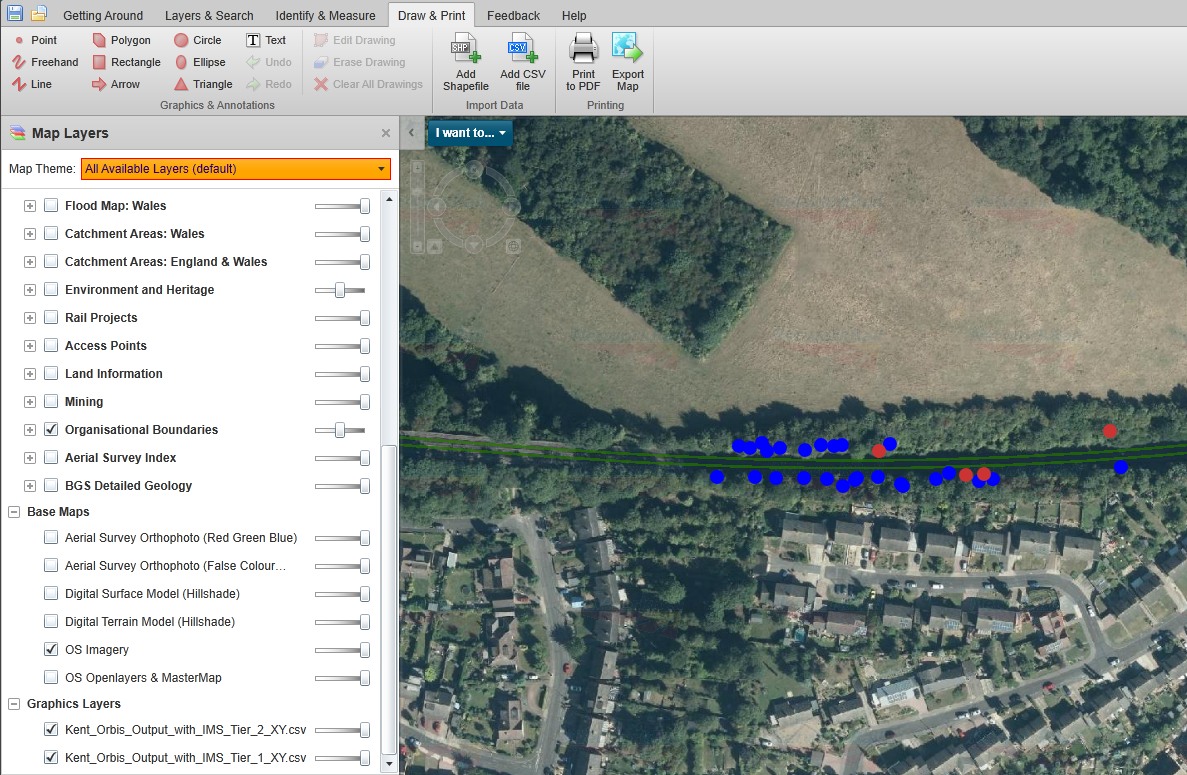Close the Map Layers panel
Viewport: 1187px width, 775px height.
(x=386, y=133)
